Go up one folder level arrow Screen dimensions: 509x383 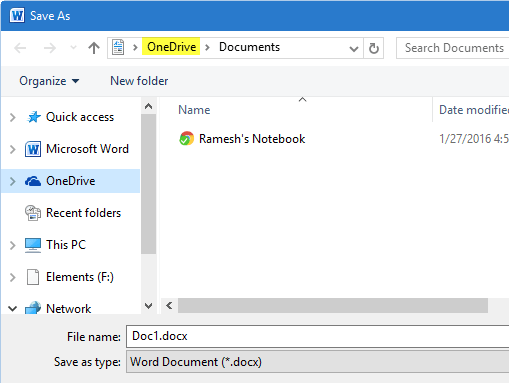click(x=94, y=48)
